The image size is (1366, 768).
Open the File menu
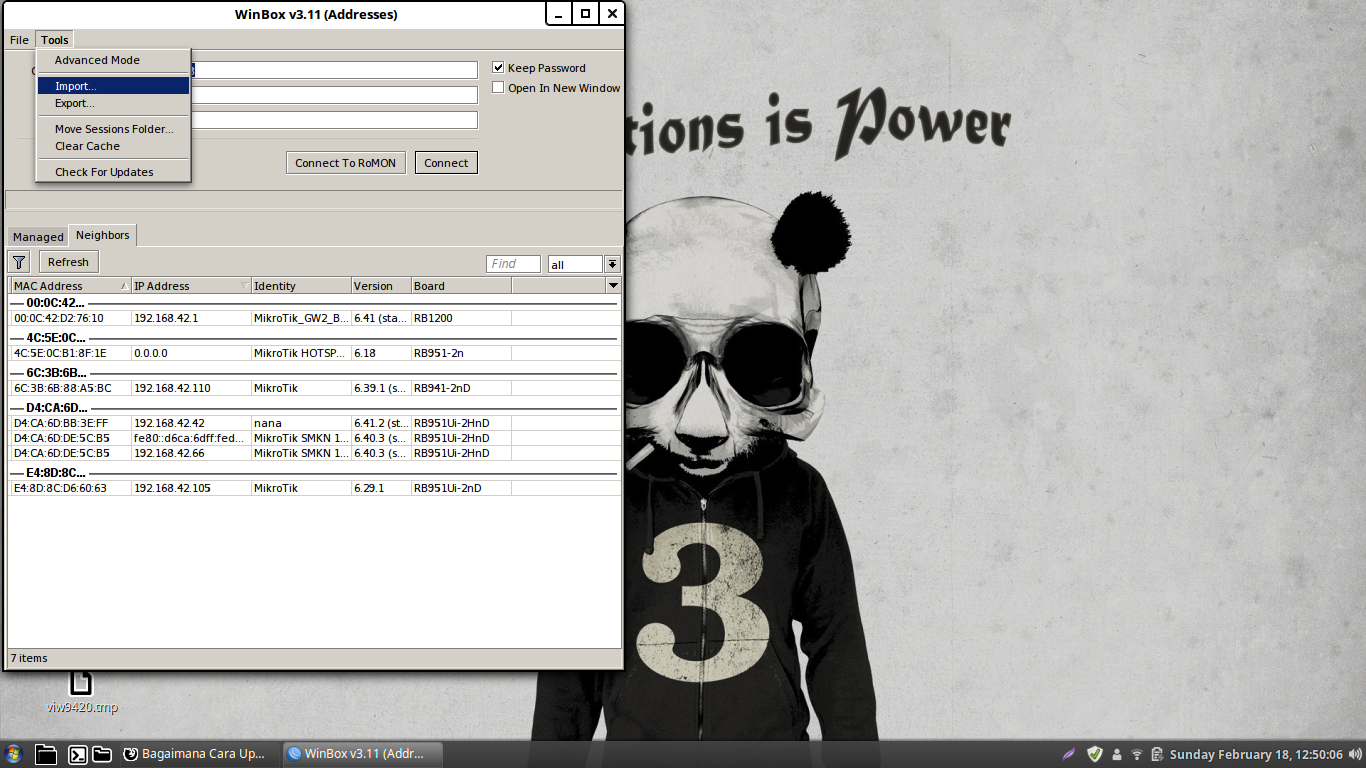[x=19, y=40]
